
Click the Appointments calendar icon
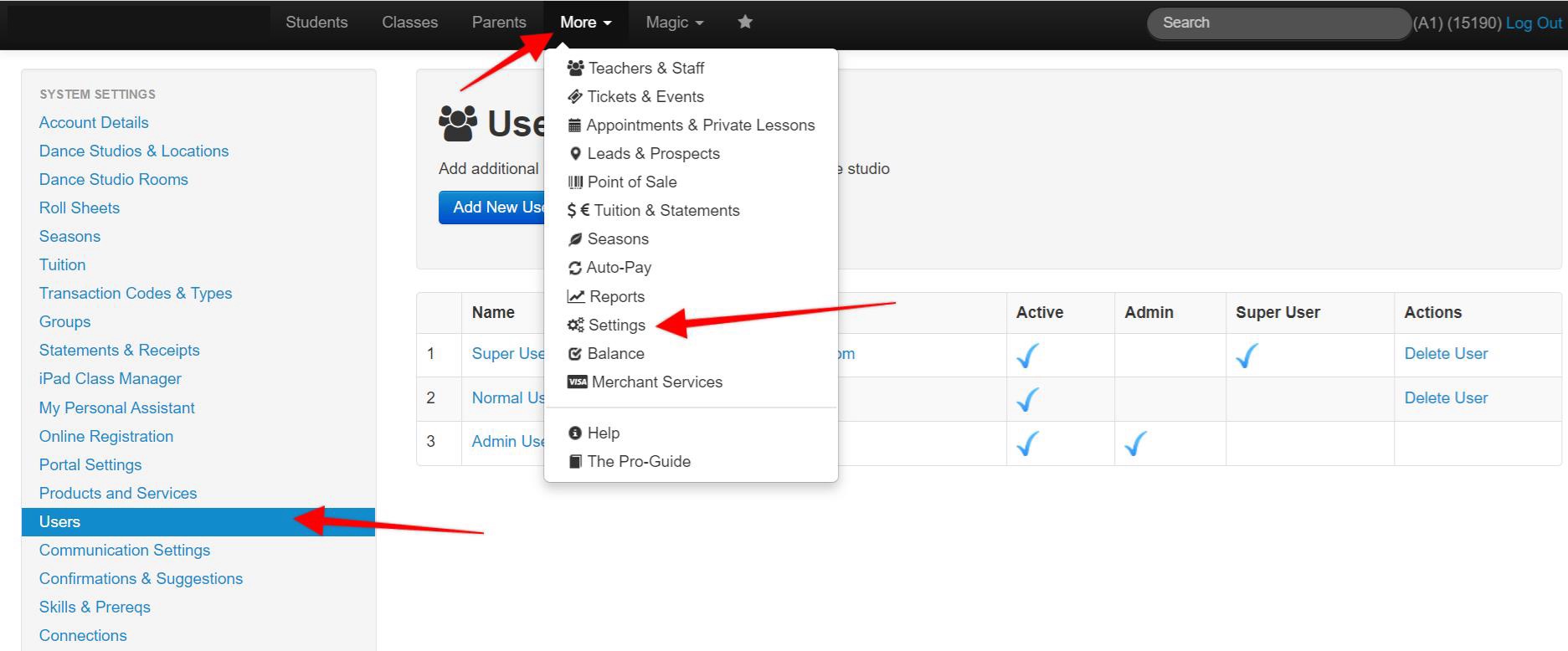(x=574, y=126)
